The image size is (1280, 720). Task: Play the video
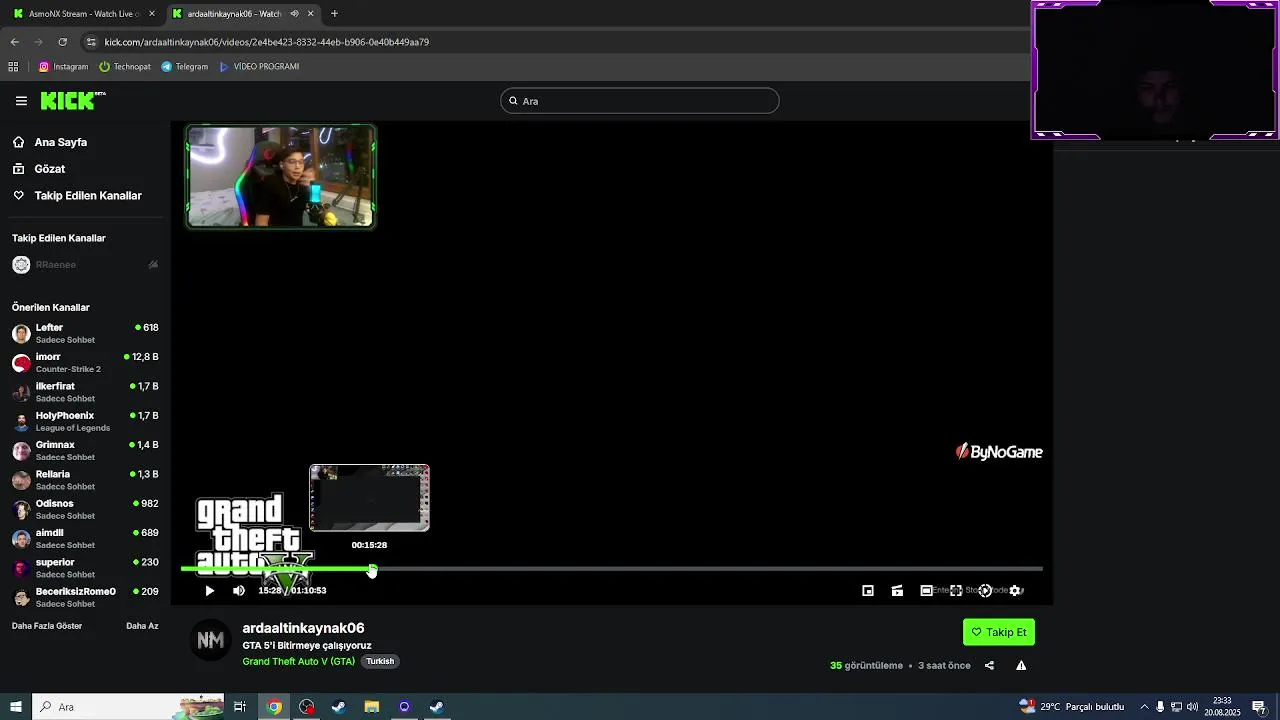click(209, 591)
